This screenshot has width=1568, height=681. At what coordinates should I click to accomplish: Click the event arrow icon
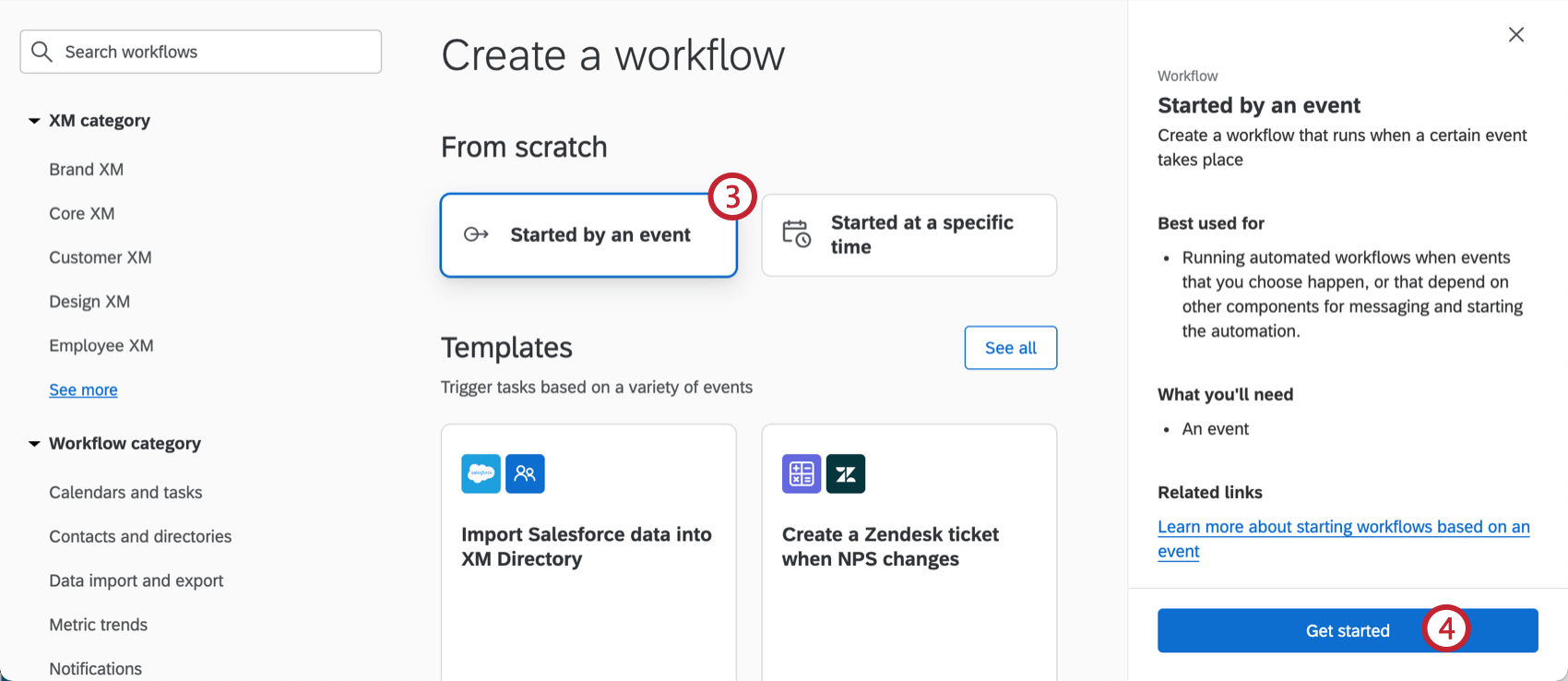tap(476, 234)
